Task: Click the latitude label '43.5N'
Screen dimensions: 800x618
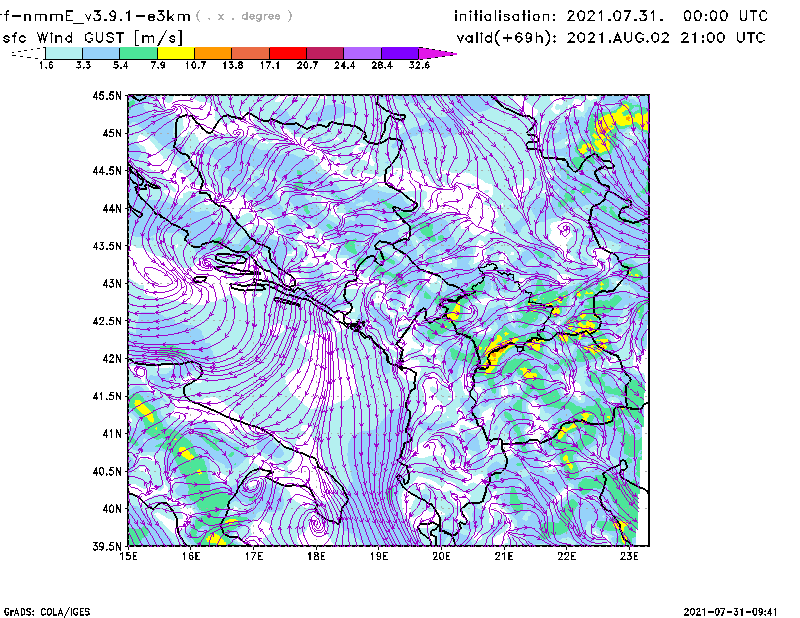Action: click(x=107, y=246)
